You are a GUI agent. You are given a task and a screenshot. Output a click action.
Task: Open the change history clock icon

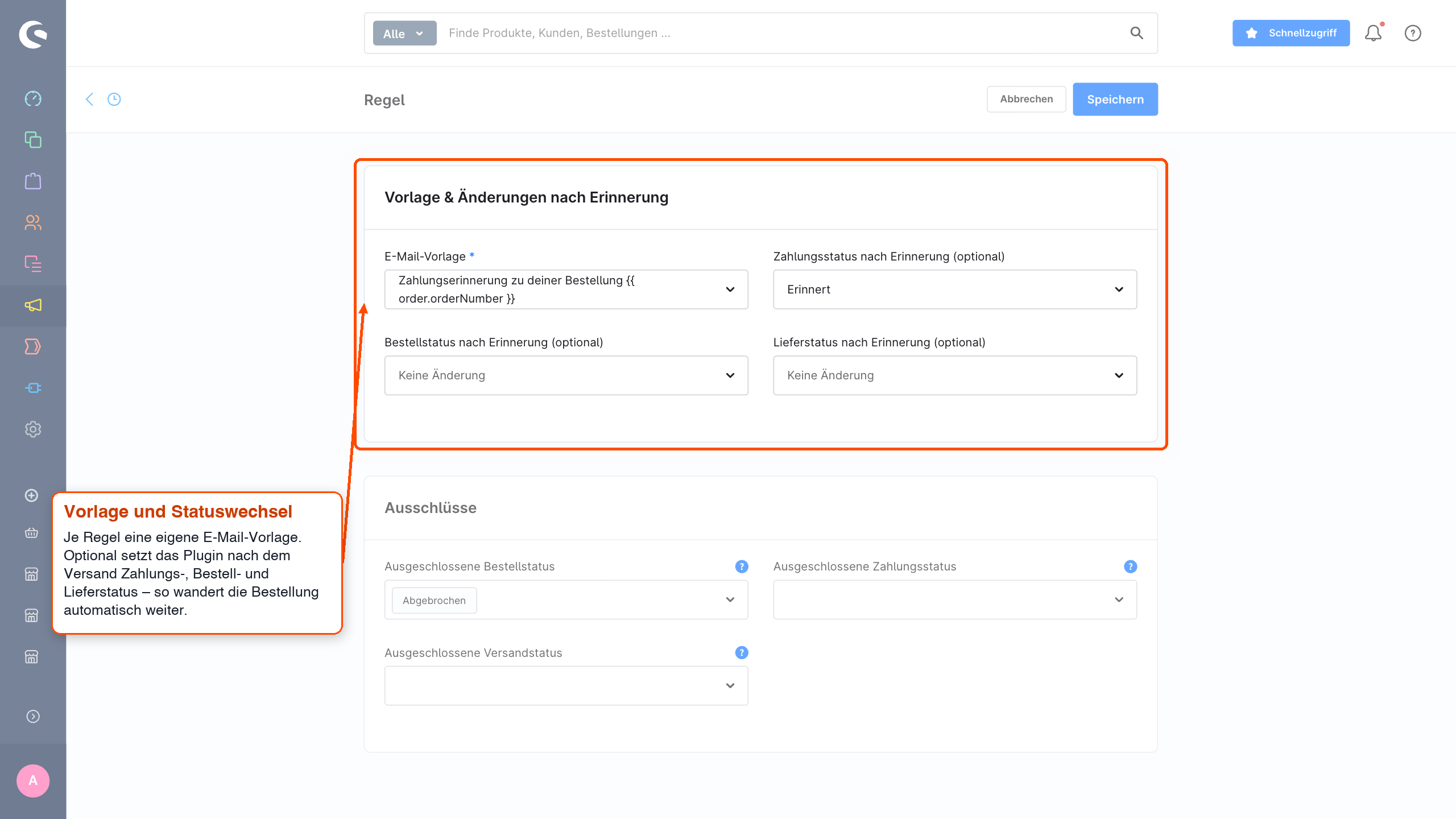pyautogui.click(x=114, y=100)
